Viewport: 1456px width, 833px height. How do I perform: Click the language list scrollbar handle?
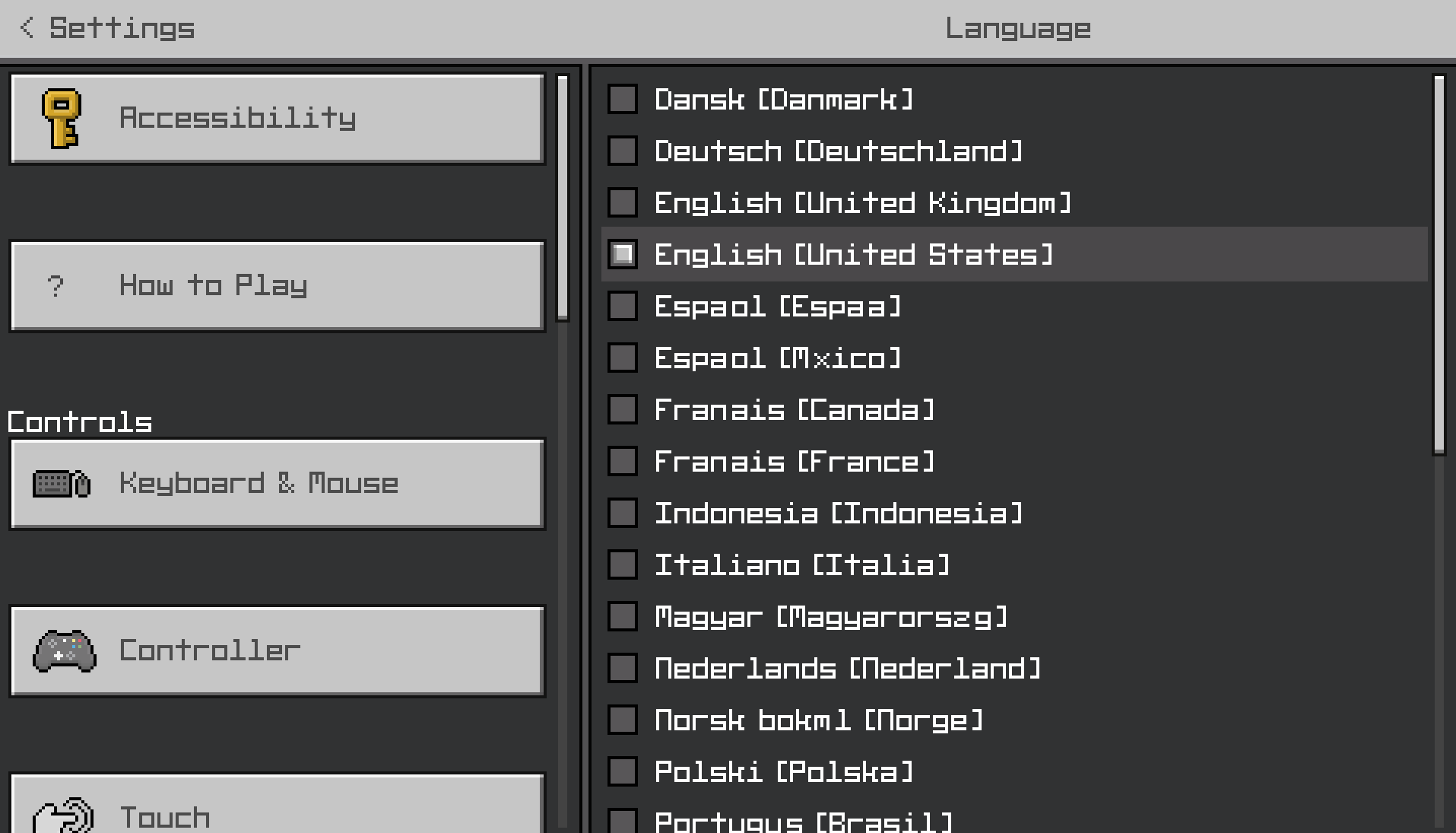1439,264
